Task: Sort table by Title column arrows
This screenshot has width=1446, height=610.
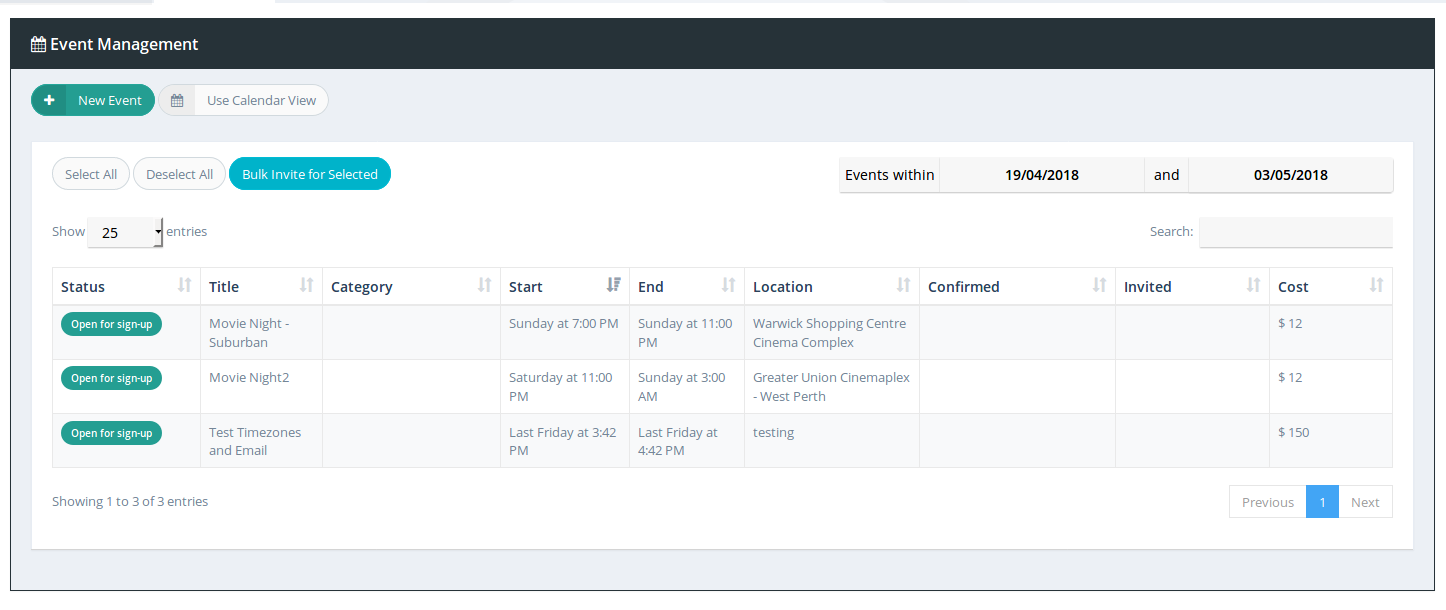Action: (x=306, y=286)
